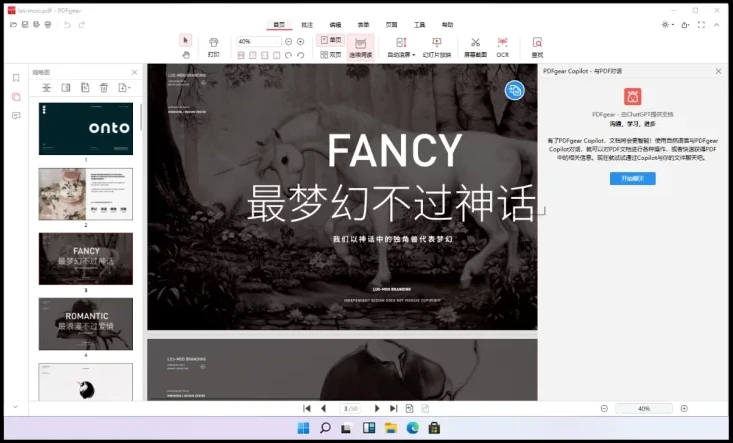The height and width of the screenshot is (443, 733).
Task: Select the hand pan tool
Action: 186,55
